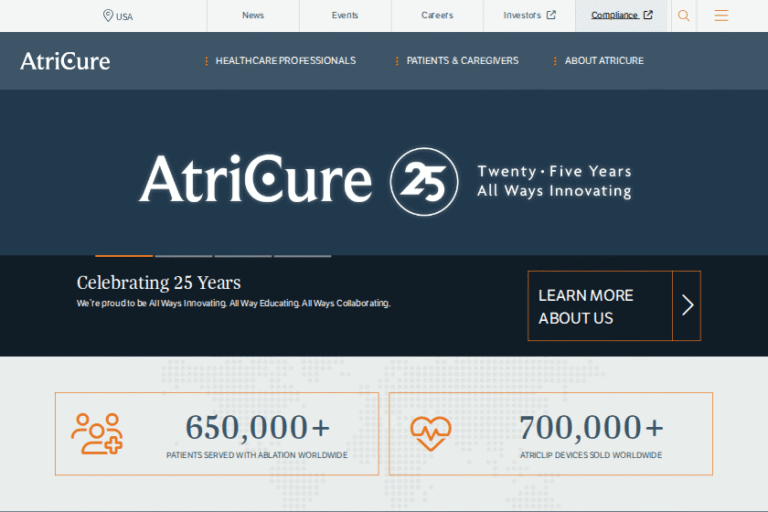Go to the Careers page
The height and width of the screenshot is (512, 768).
point(437,16)
